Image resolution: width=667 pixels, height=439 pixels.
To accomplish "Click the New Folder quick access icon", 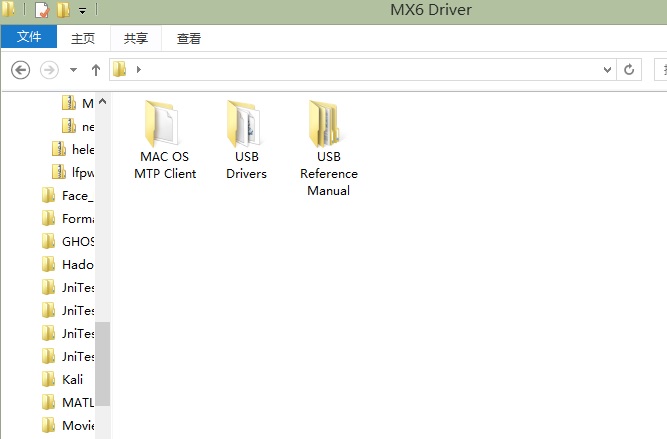I will (63, 10).
